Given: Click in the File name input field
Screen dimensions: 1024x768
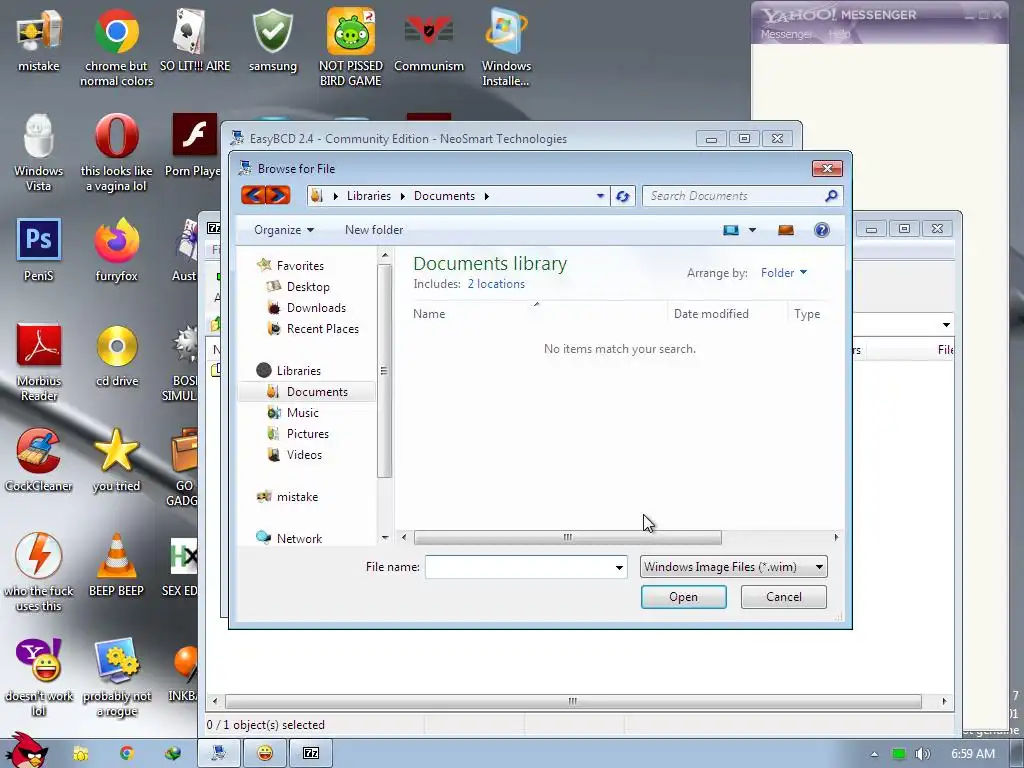Looking at the screenshot, I should 519,567.
